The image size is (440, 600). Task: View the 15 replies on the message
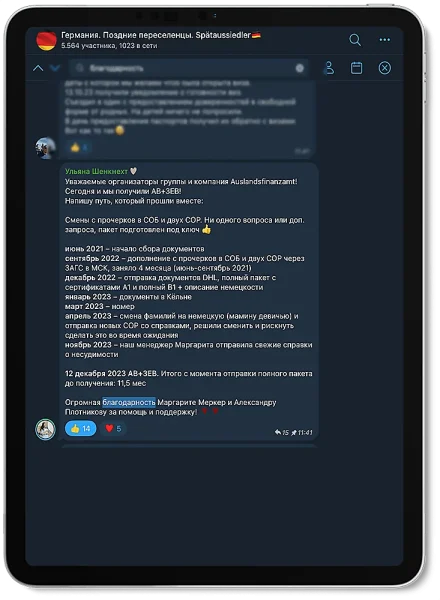tap(282, 433)
